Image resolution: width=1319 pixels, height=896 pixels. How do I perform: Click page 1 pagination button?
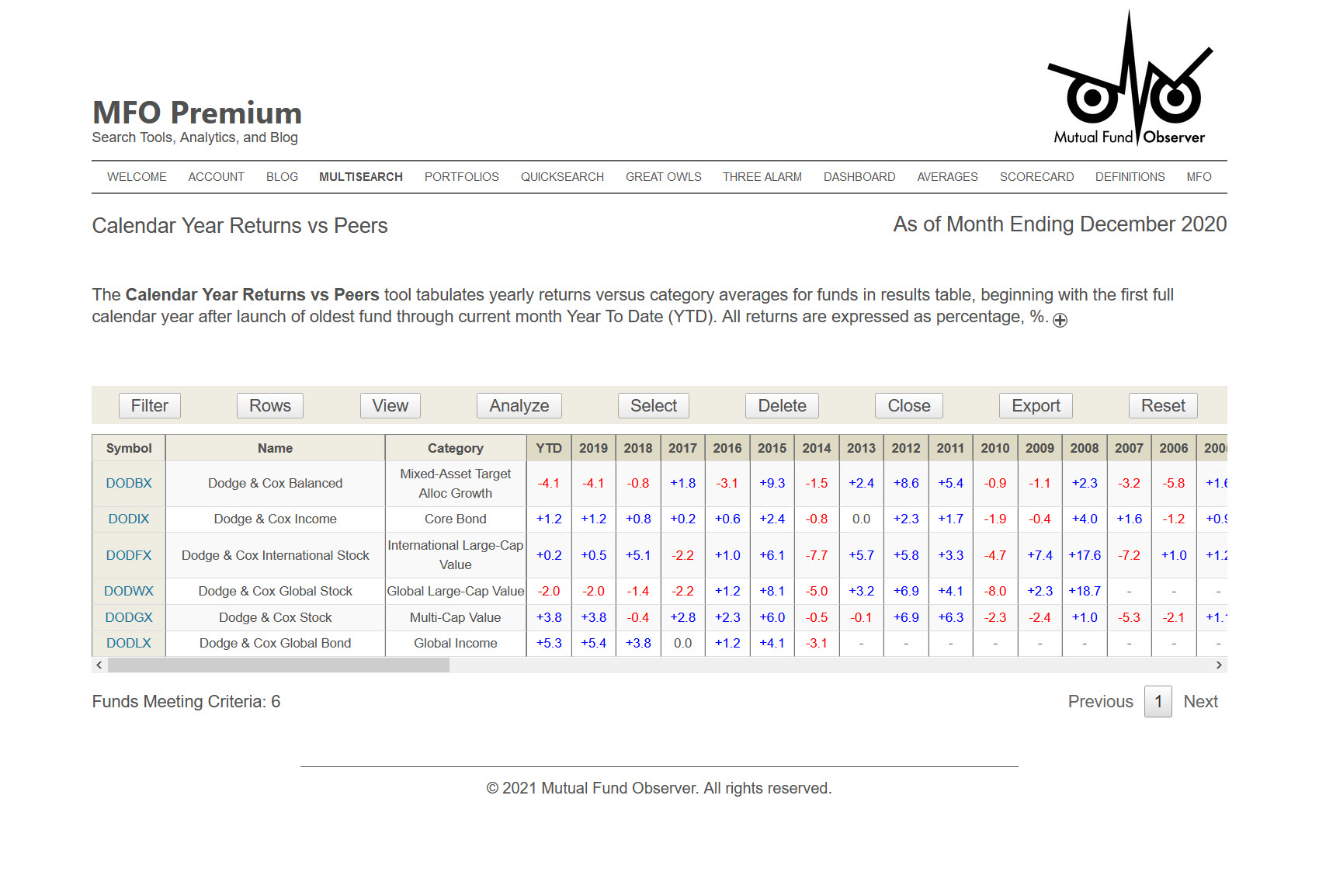(x=1158, y=702)
